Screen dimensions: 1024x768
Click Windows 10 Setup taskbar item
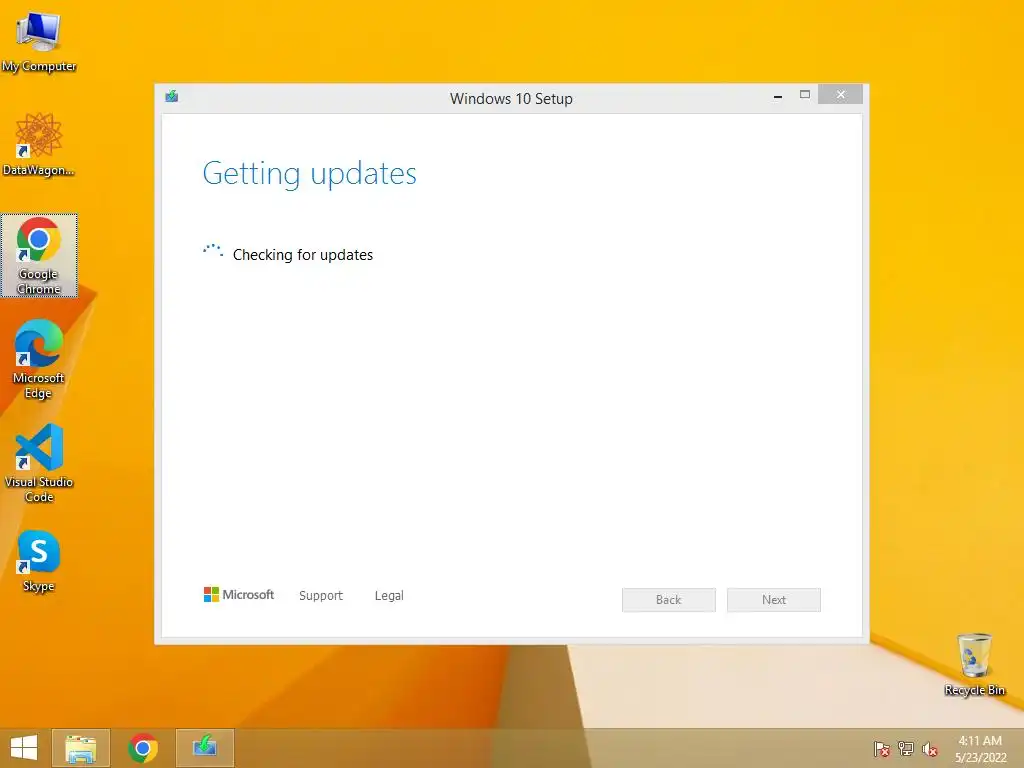[x=205, y=748]
